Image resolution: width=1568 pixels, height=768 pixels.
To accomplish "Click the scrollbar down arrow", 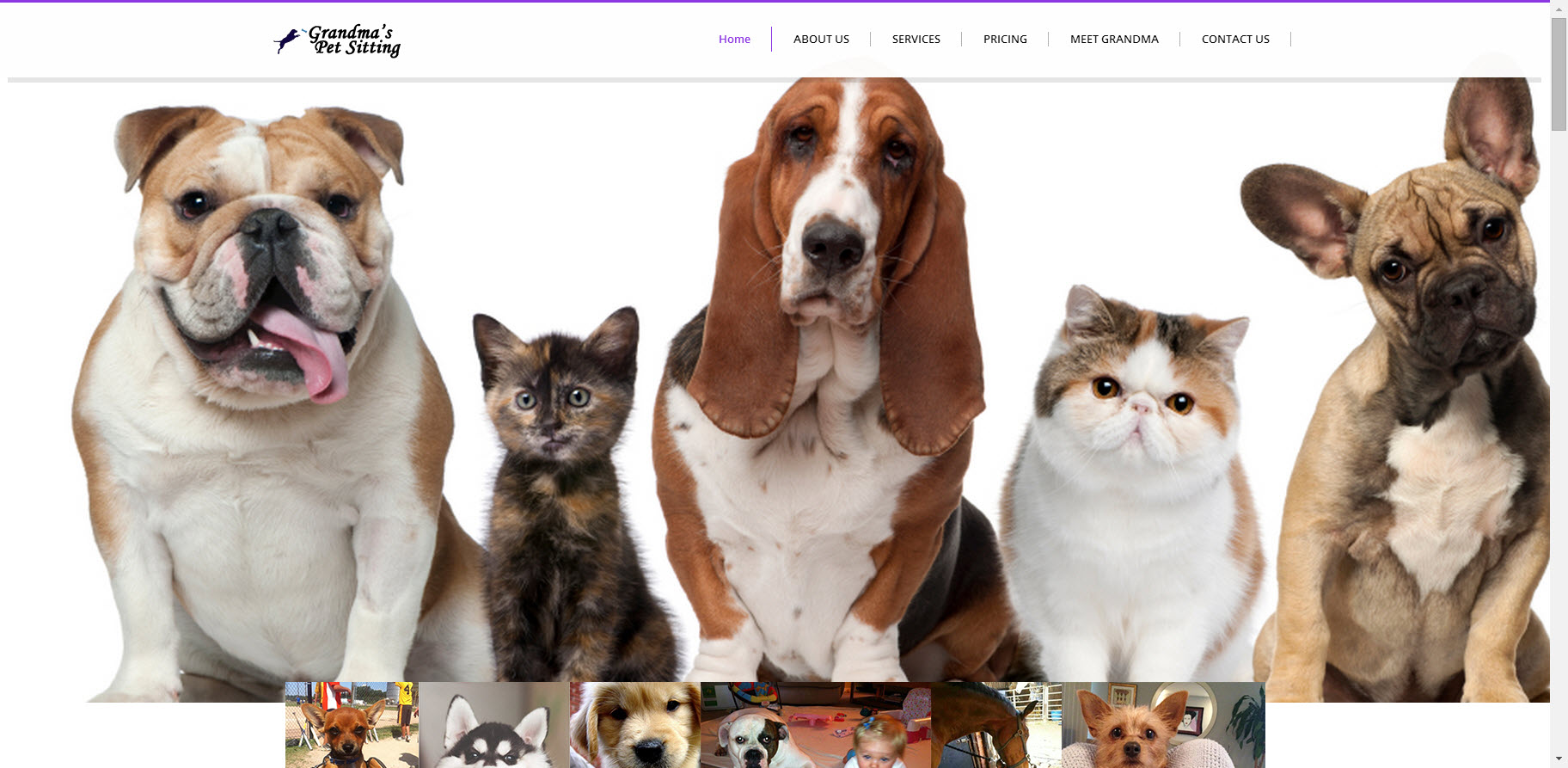I will pos(1559,759).
